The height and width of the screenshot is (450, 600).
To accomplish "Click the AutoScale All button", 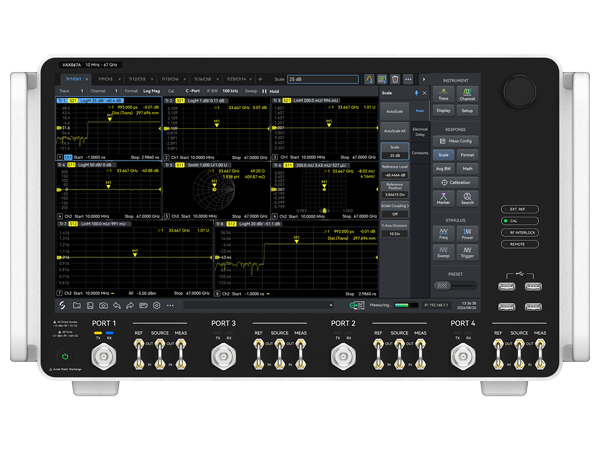I will click(395, 131).
